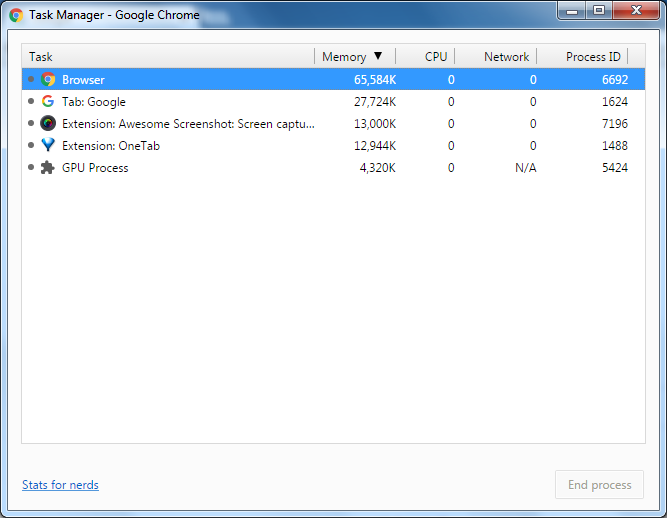
Task: Click memory value 13,000K
Action: click(375, 124)
